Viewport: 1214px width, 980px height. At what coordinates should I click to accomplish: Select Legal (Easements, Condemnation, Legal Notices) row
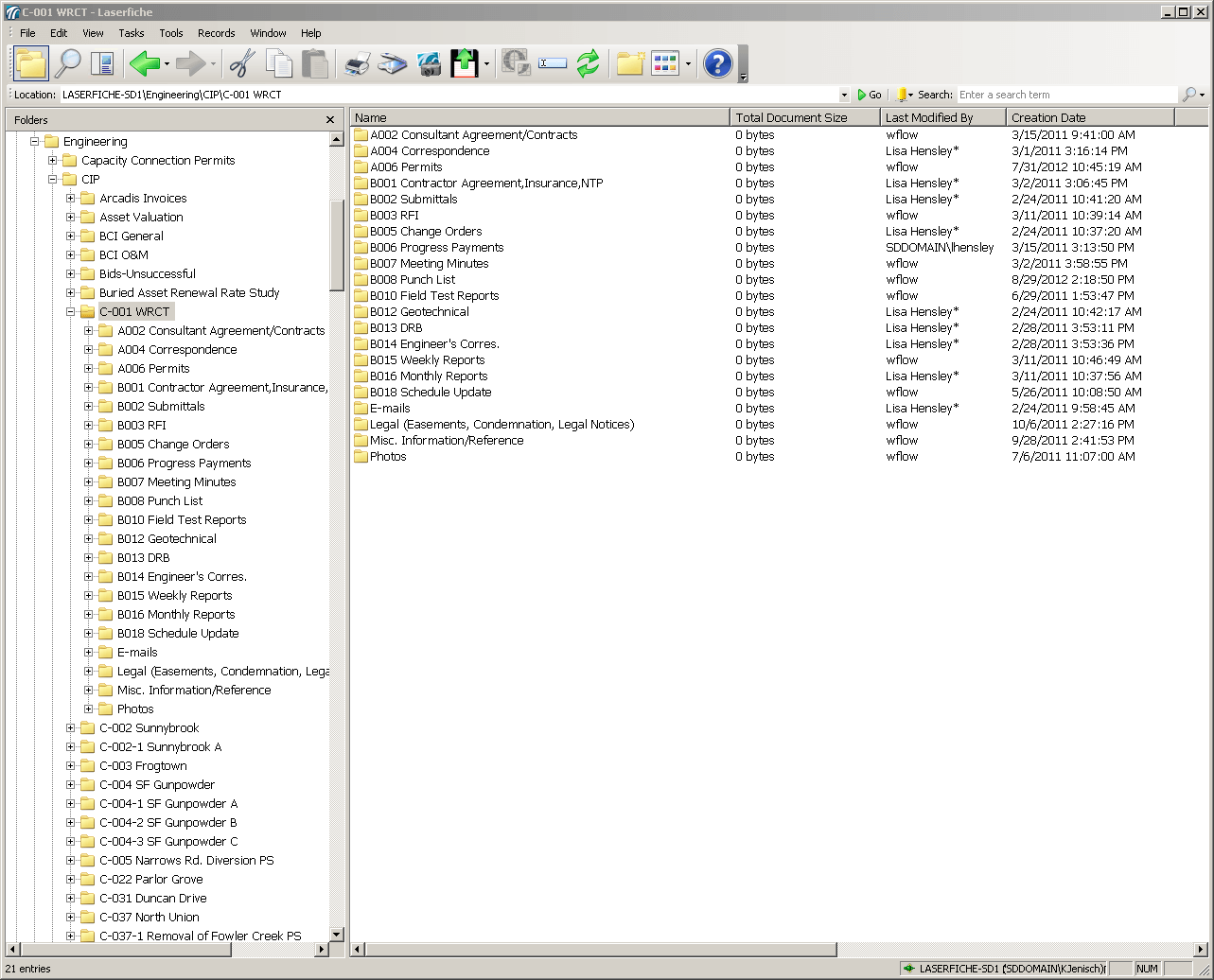tap(501, 424)
